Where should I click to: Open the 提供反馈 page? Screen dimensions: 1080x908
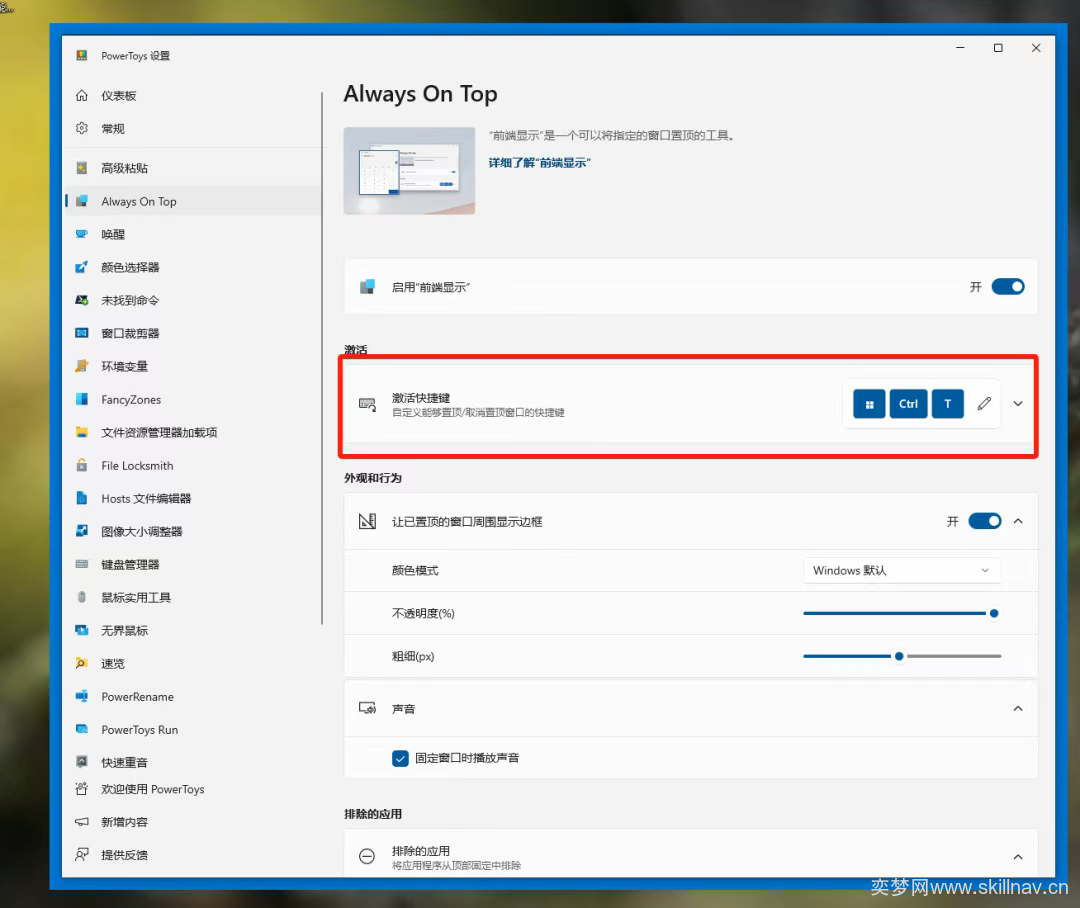pos(192,855)
